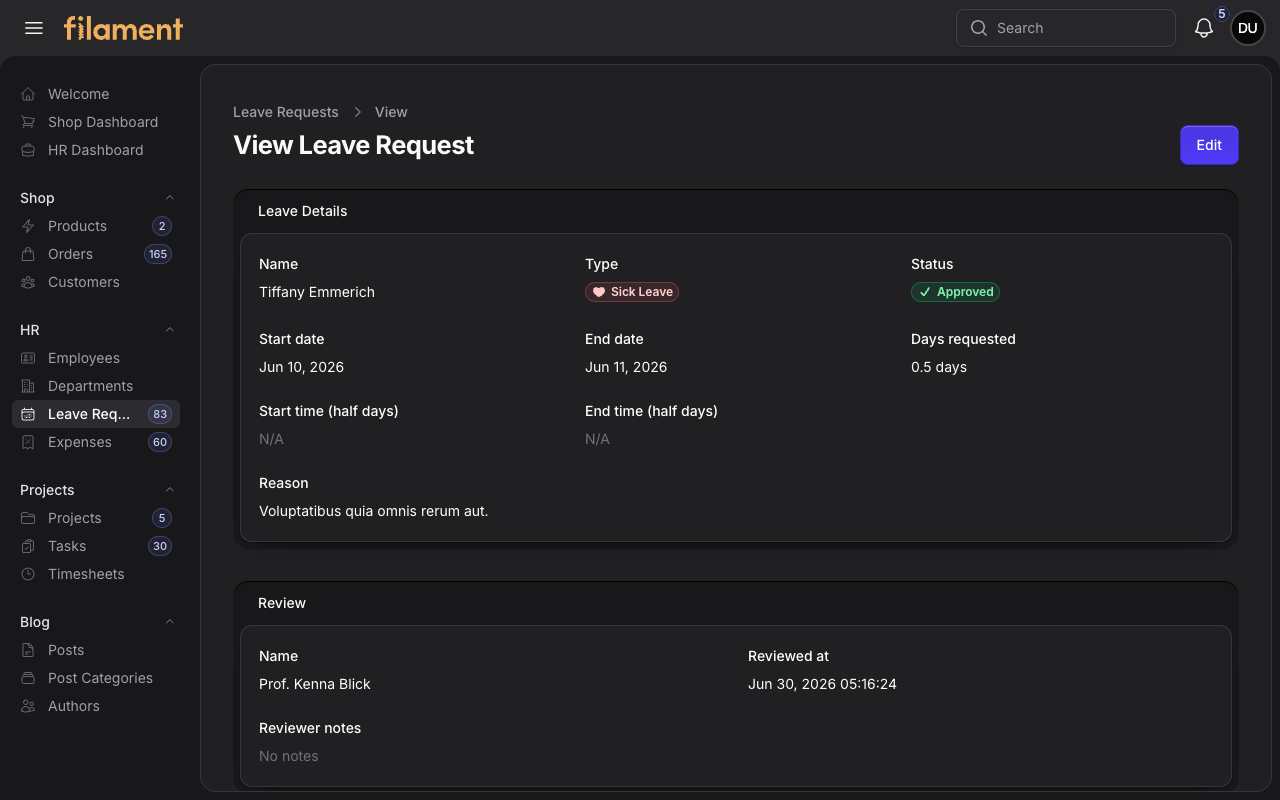Click the Departments building icon

28,386
